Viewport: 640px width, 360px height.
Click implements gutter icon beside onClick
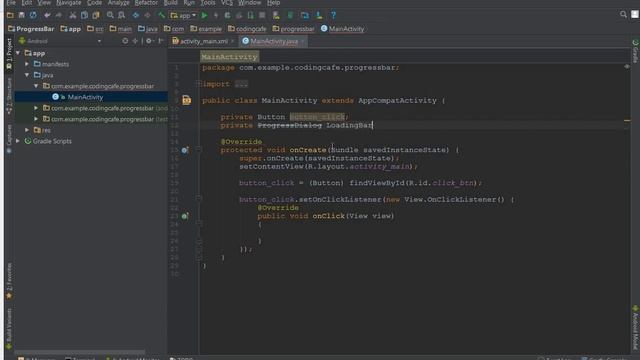coord(185,216)
